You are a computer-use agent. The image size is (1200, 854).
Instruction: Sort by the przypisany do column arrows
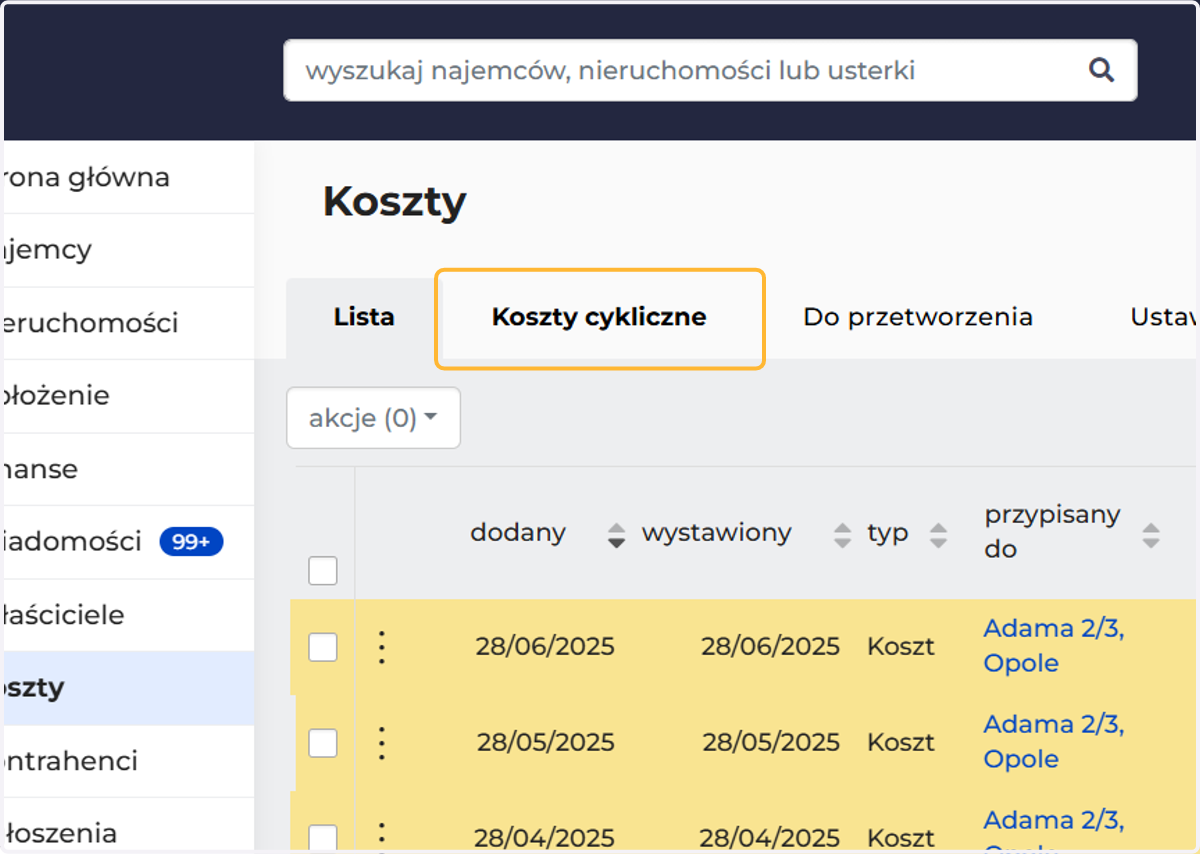click(1151, 535)
